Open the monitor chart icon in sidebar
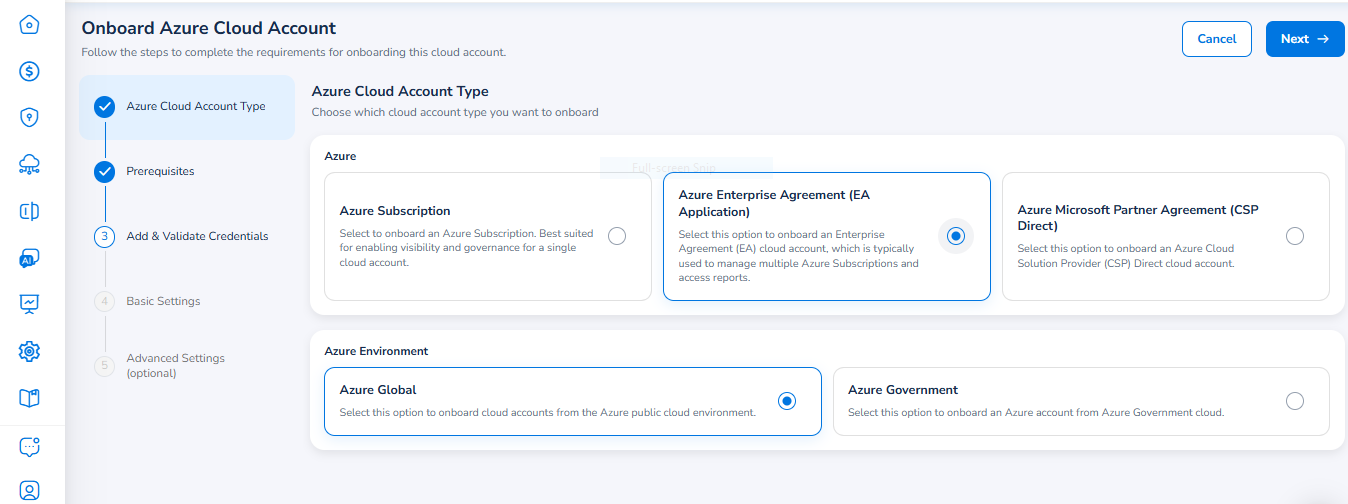 (x=30, y=304)
